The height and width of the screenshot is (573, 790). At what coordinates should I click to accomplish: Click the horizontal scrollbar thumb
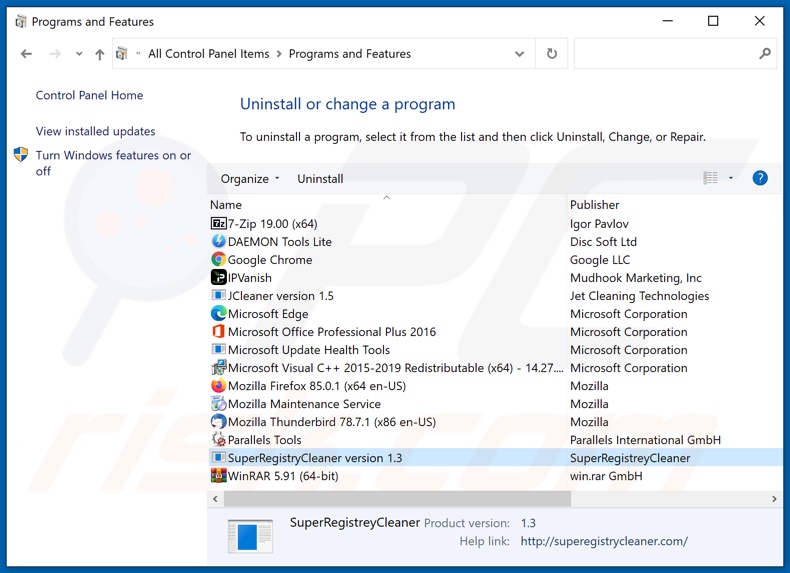(397, 499)
